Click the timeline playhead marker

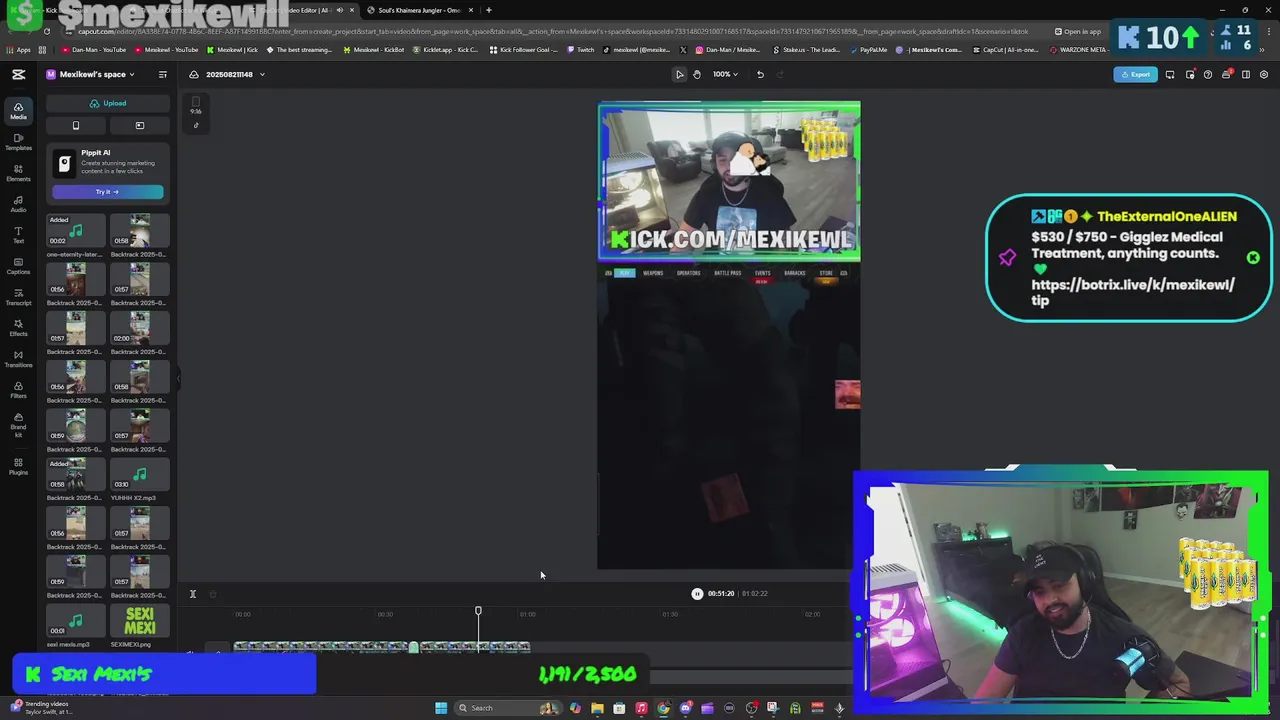(x=478, y=610)
